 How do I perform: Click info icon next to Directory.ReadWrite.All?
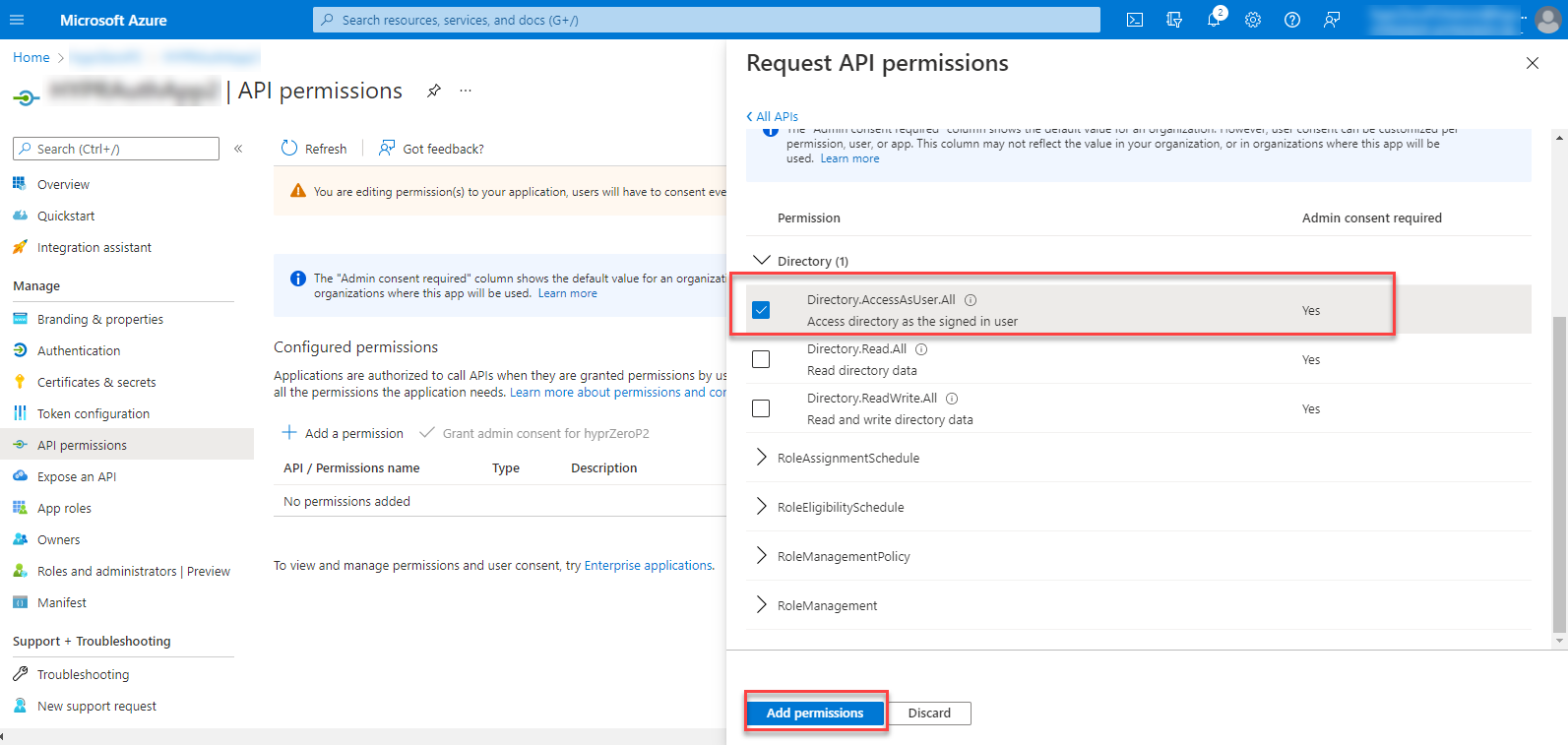[952, 399]
